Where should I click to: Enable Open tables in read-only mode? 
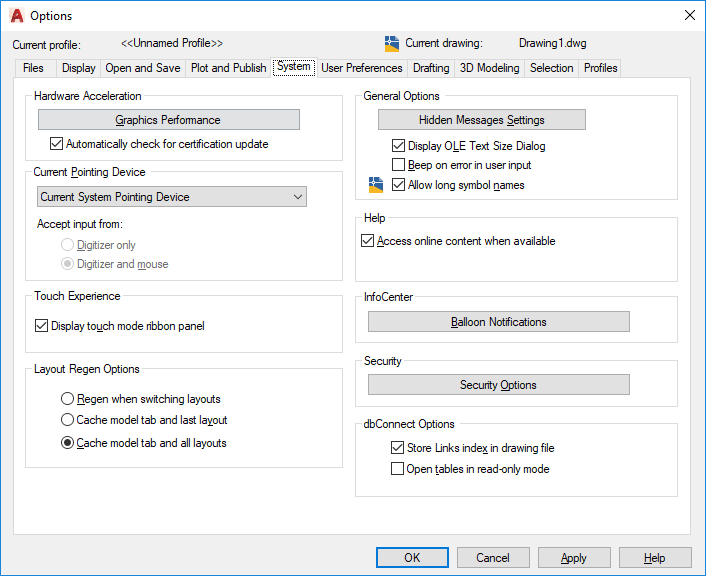click(397, 468)
